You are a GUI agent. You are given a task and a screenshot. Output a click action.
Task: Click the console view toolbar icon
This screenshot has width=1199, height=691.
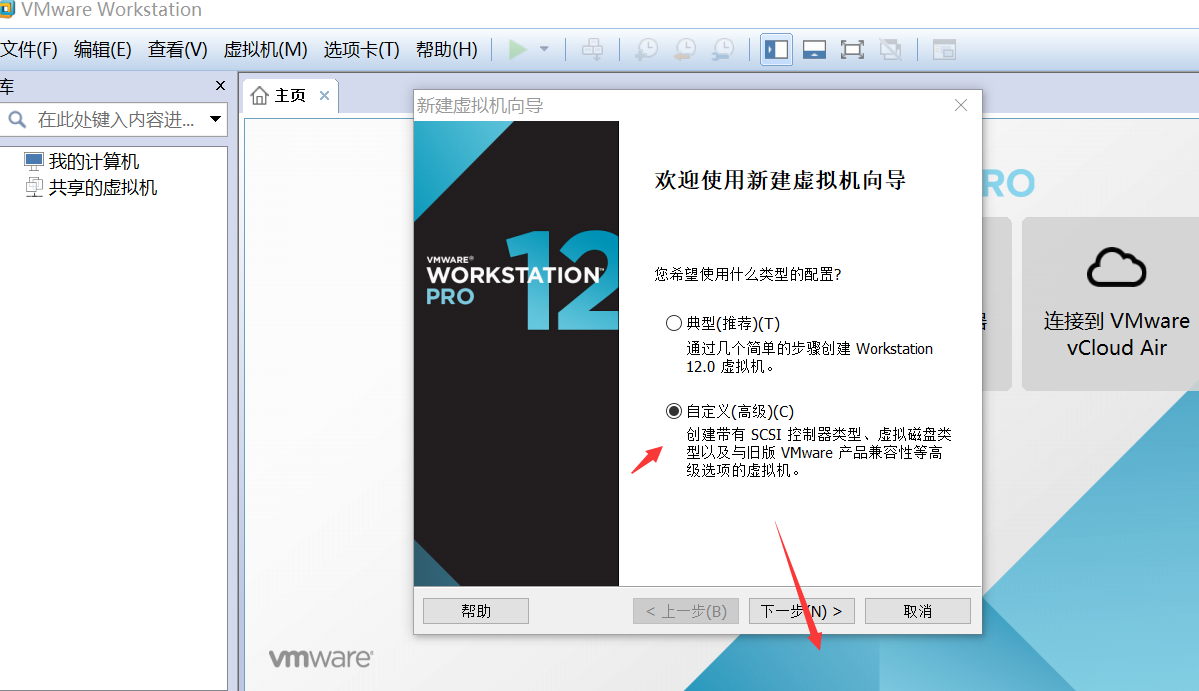[x=944, y=50]
